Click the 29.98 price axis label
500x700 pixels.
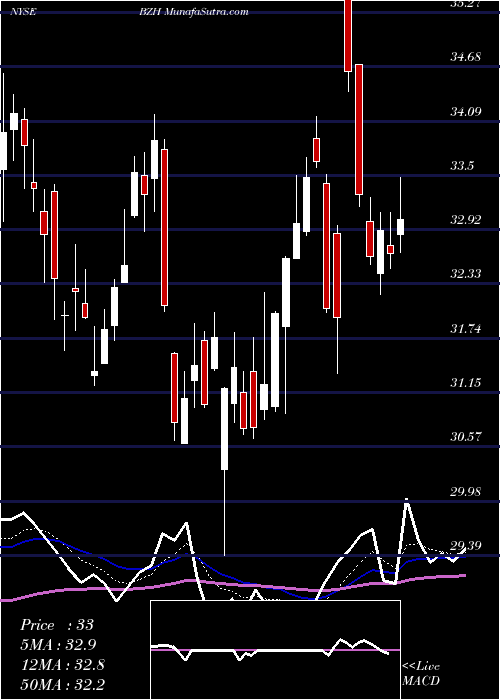[466, 492]
